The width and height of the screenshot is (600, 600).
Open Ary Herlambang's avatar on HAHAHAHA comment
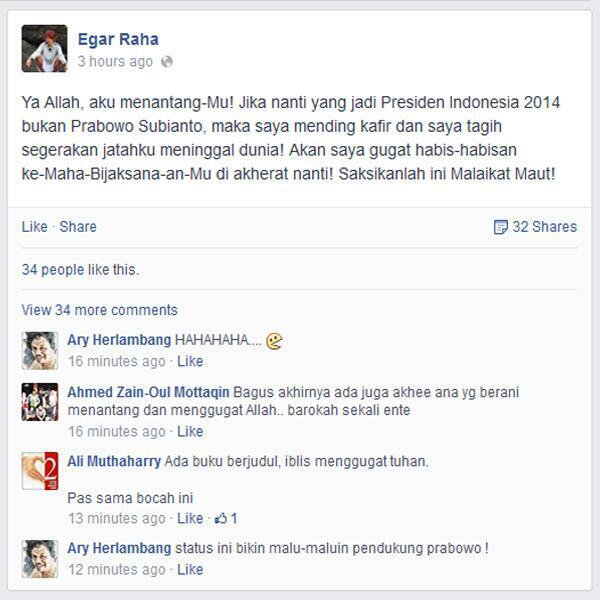40,351
